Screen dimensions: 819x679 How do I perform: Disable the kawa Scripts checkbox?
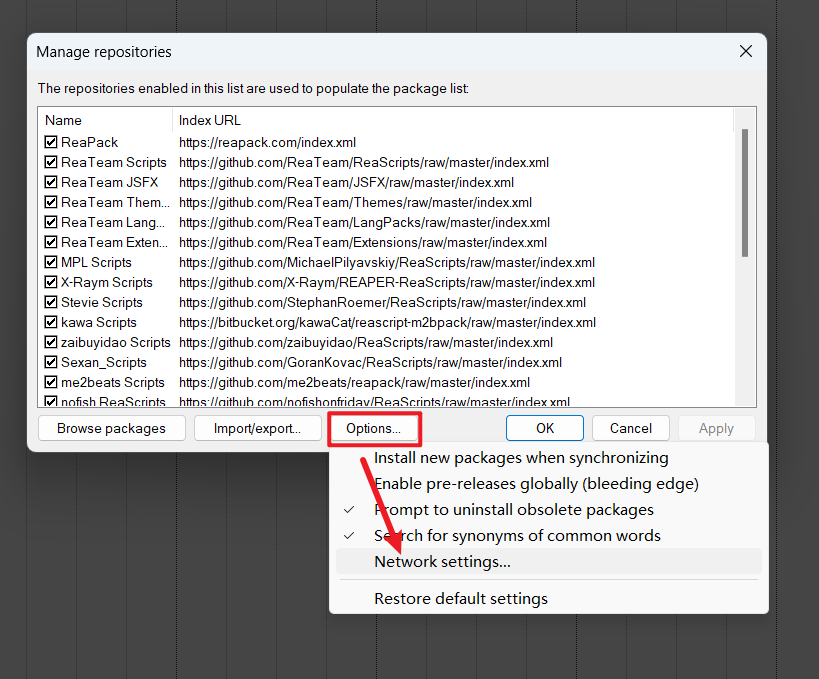pyautogui.click(x=51, y=322)
